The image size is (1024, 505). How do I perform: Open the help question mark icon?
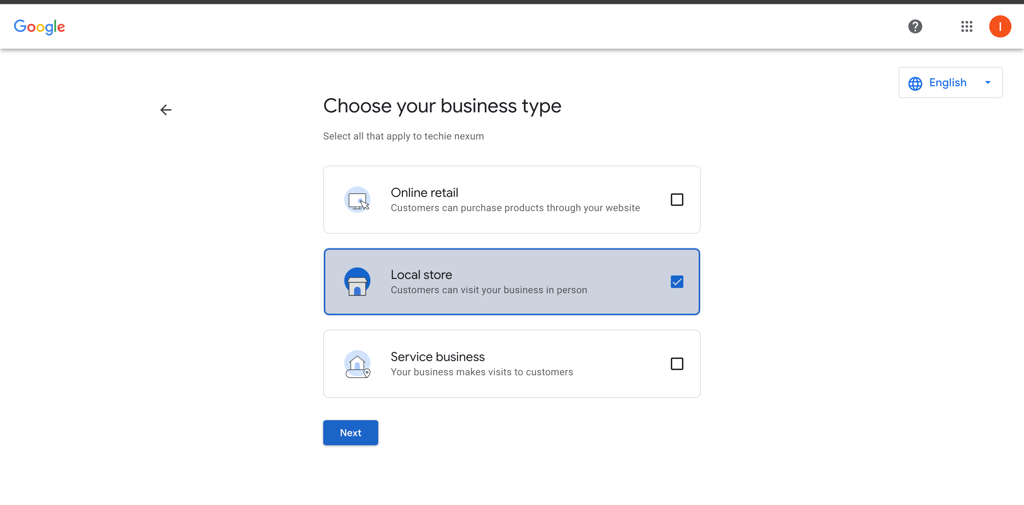point(915,27)
